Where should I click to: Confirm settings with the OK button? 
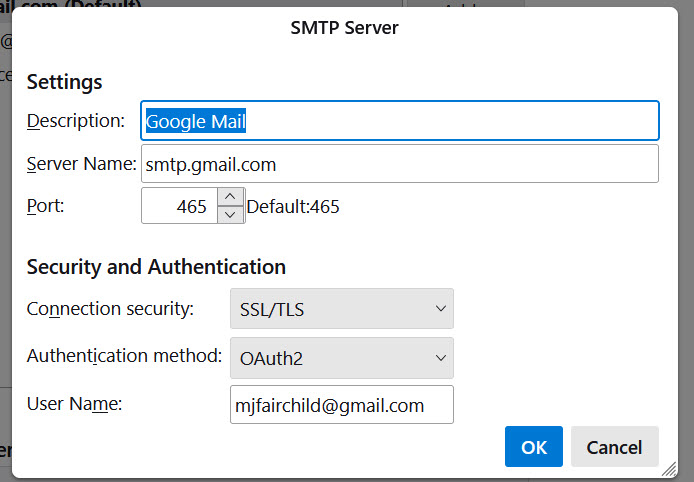534,447
